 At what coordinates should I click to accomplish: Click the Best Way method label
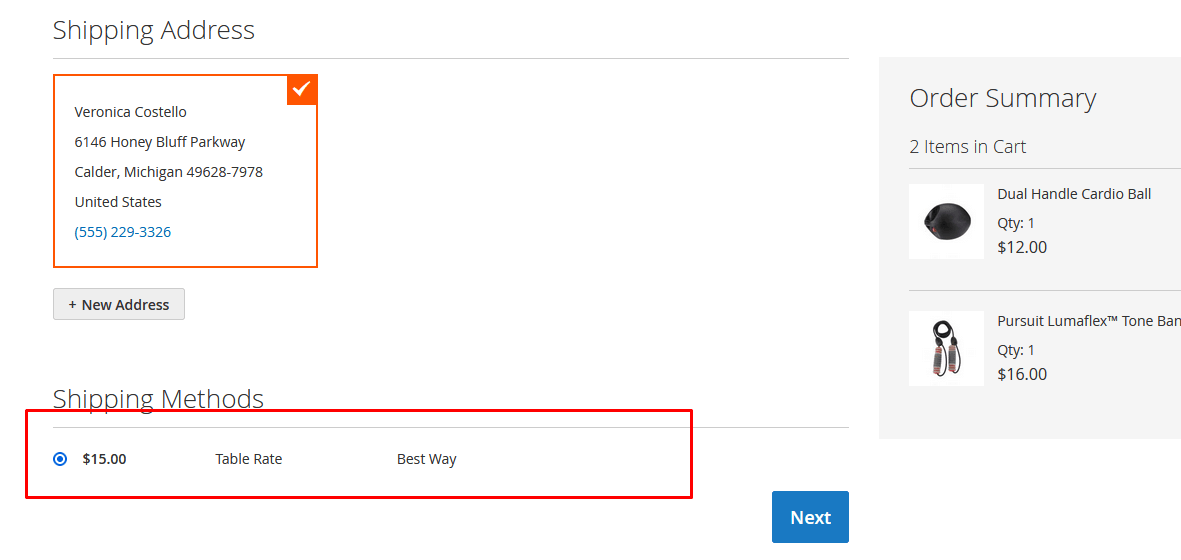[427, 459]
